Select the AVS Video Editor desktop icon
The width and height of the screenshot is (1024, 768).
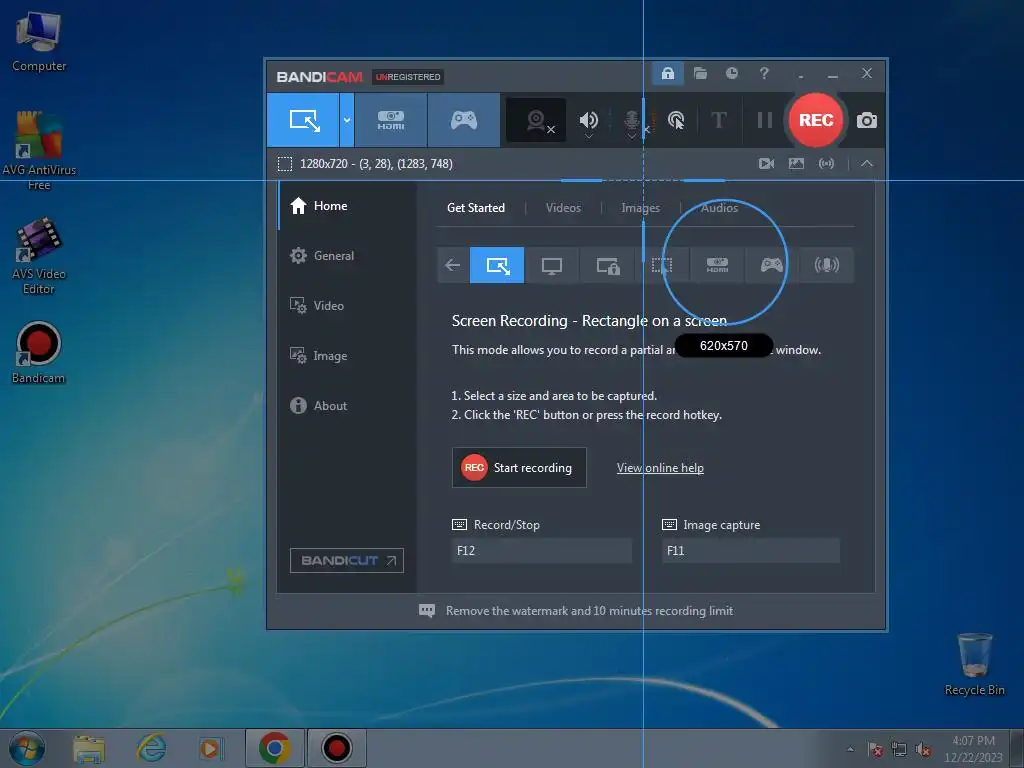tap(39, 256)
